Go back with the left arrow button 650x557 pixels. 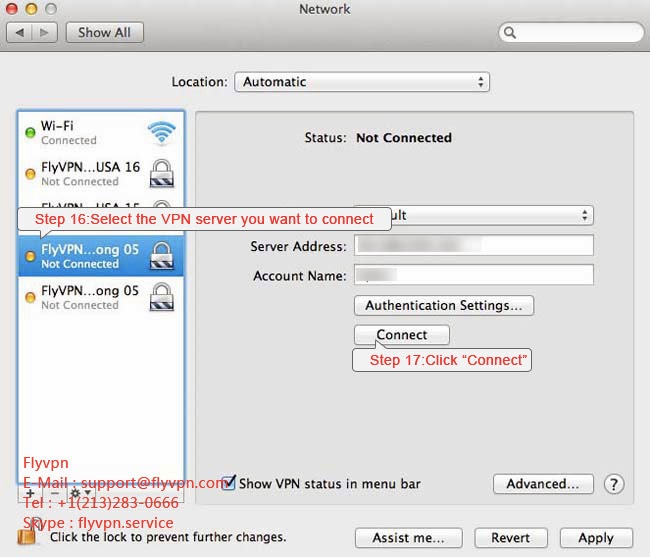pyautogui.click(x=19, y=32)
